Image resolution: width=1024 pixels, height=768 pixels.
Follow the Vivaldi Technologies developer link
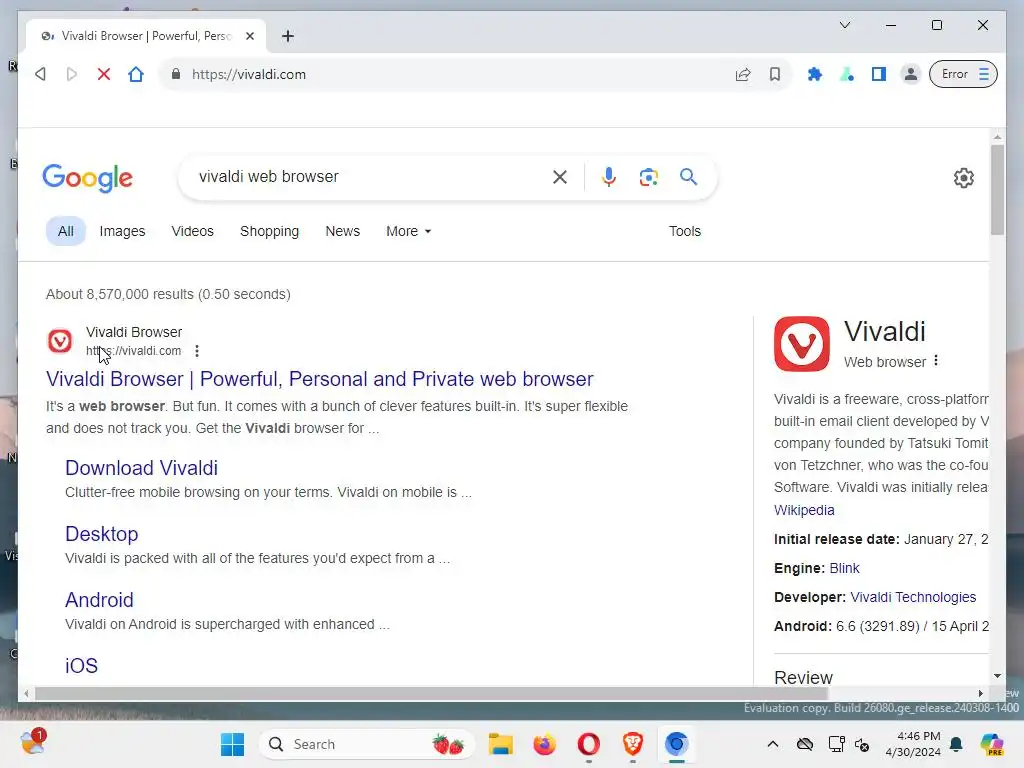[x=913, y=597]
